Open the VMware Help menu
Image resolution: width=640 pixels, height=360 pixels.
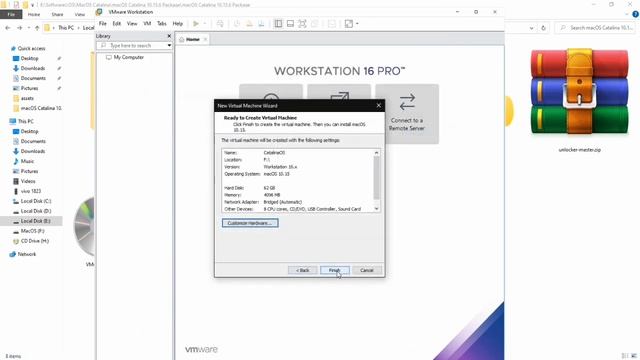[178, 24]
